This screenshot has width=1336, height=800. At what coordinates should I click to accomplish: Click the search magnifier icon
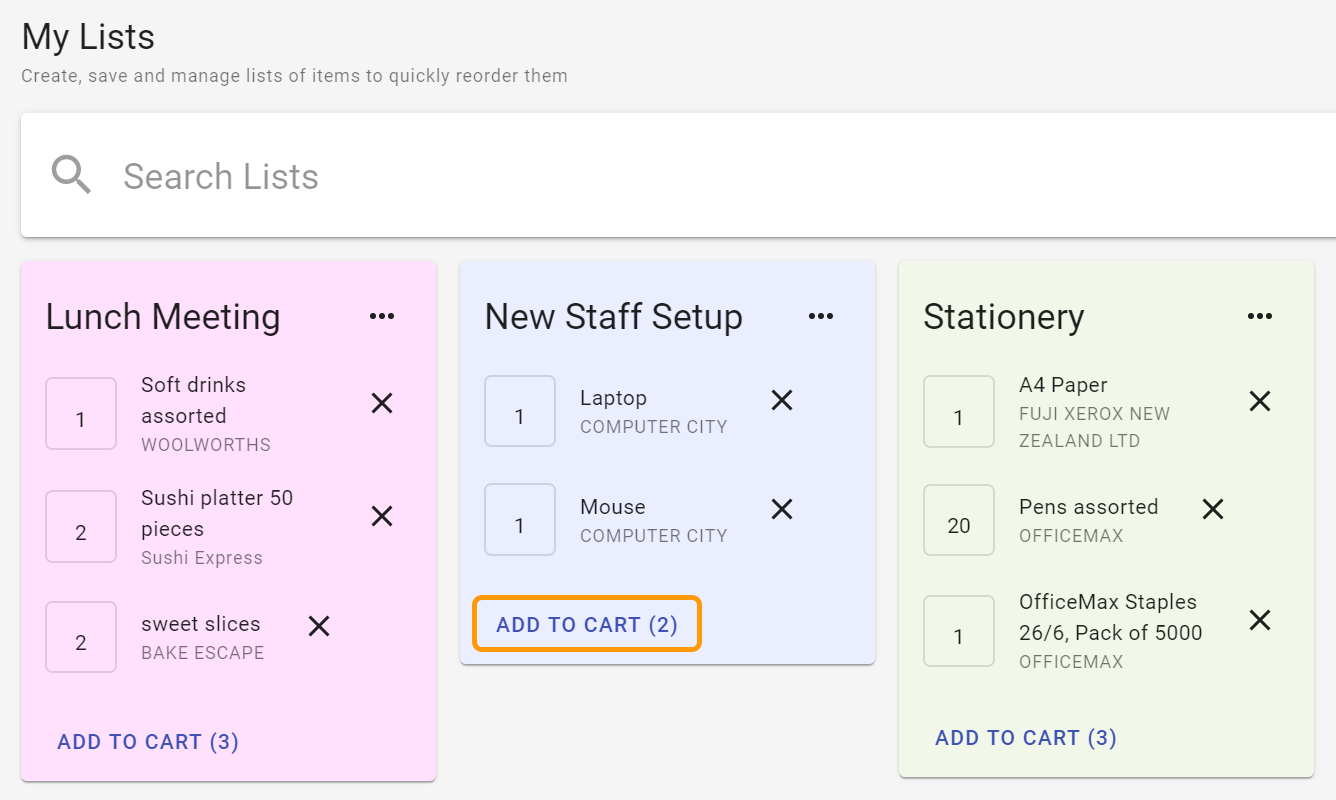pos(70,175)
